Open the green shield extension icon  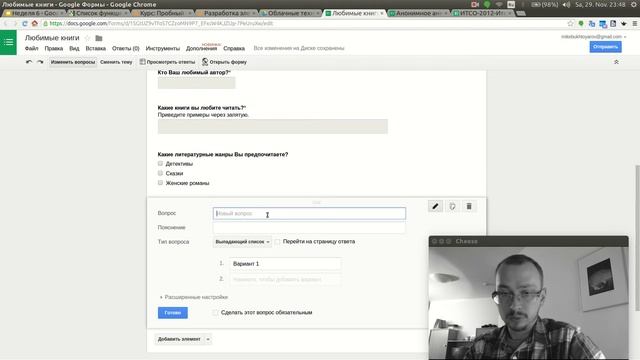(x=581, y=24)
